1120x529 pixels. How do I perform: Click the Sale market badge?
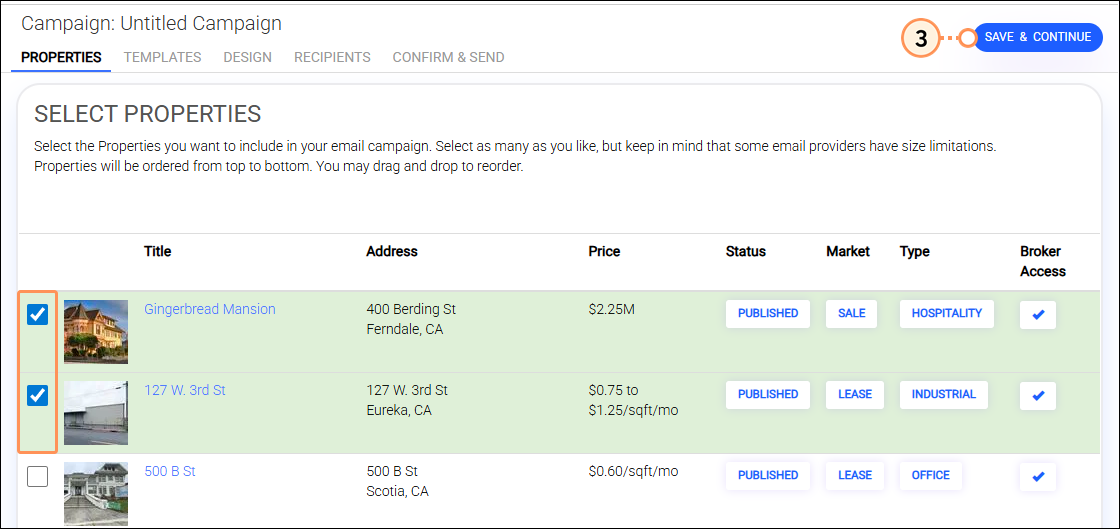(851, 313)
